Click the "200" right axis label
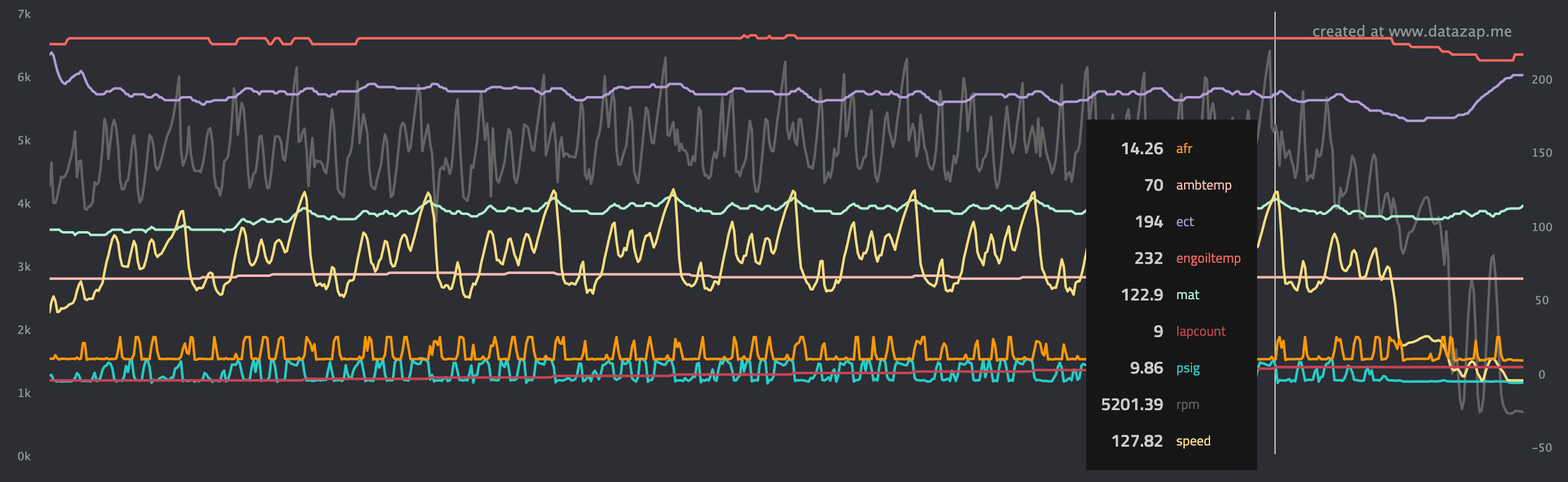This screenshot has height=482, width=1568. (1542, 79)
